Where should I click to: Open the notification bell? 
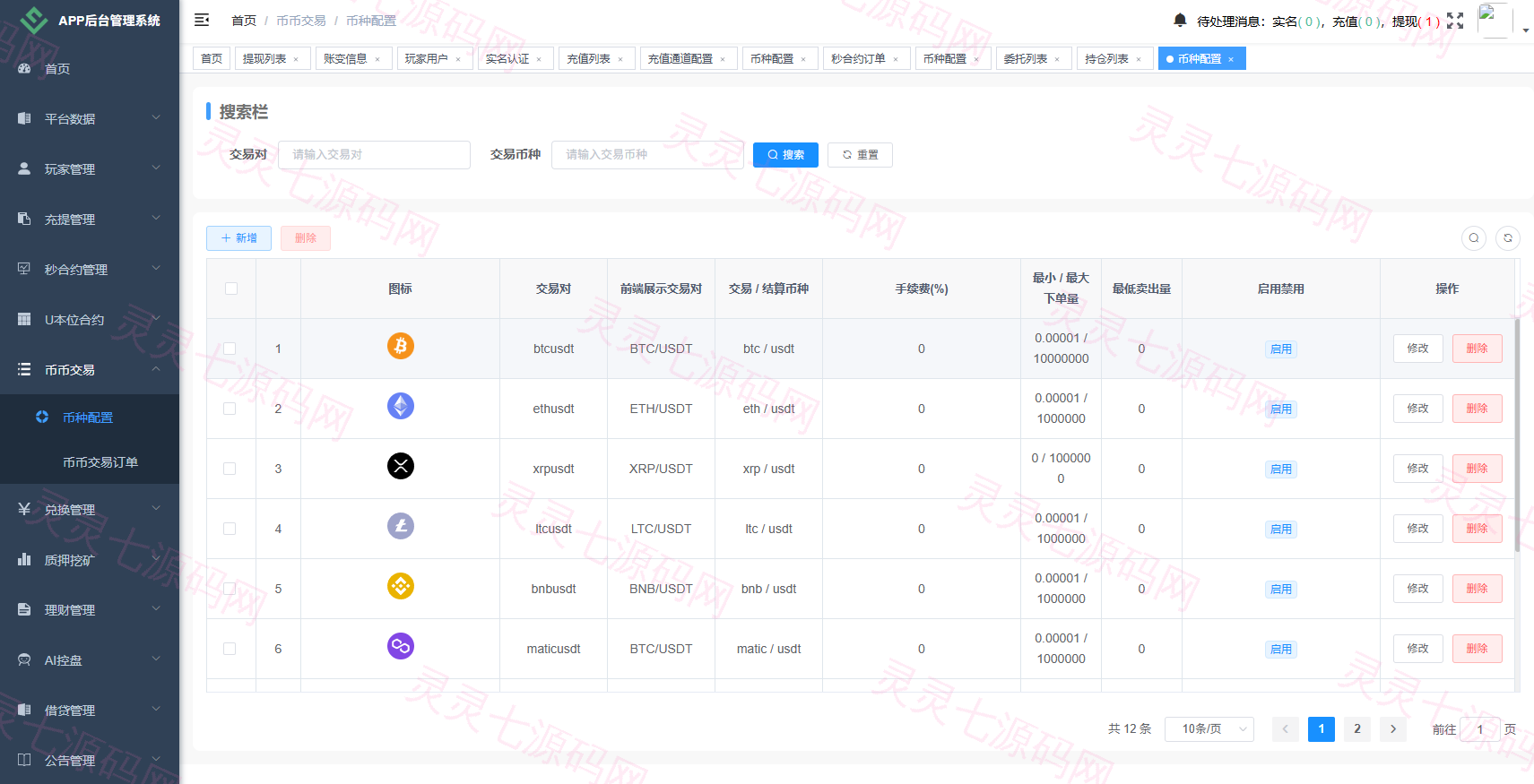(1180, 20)
